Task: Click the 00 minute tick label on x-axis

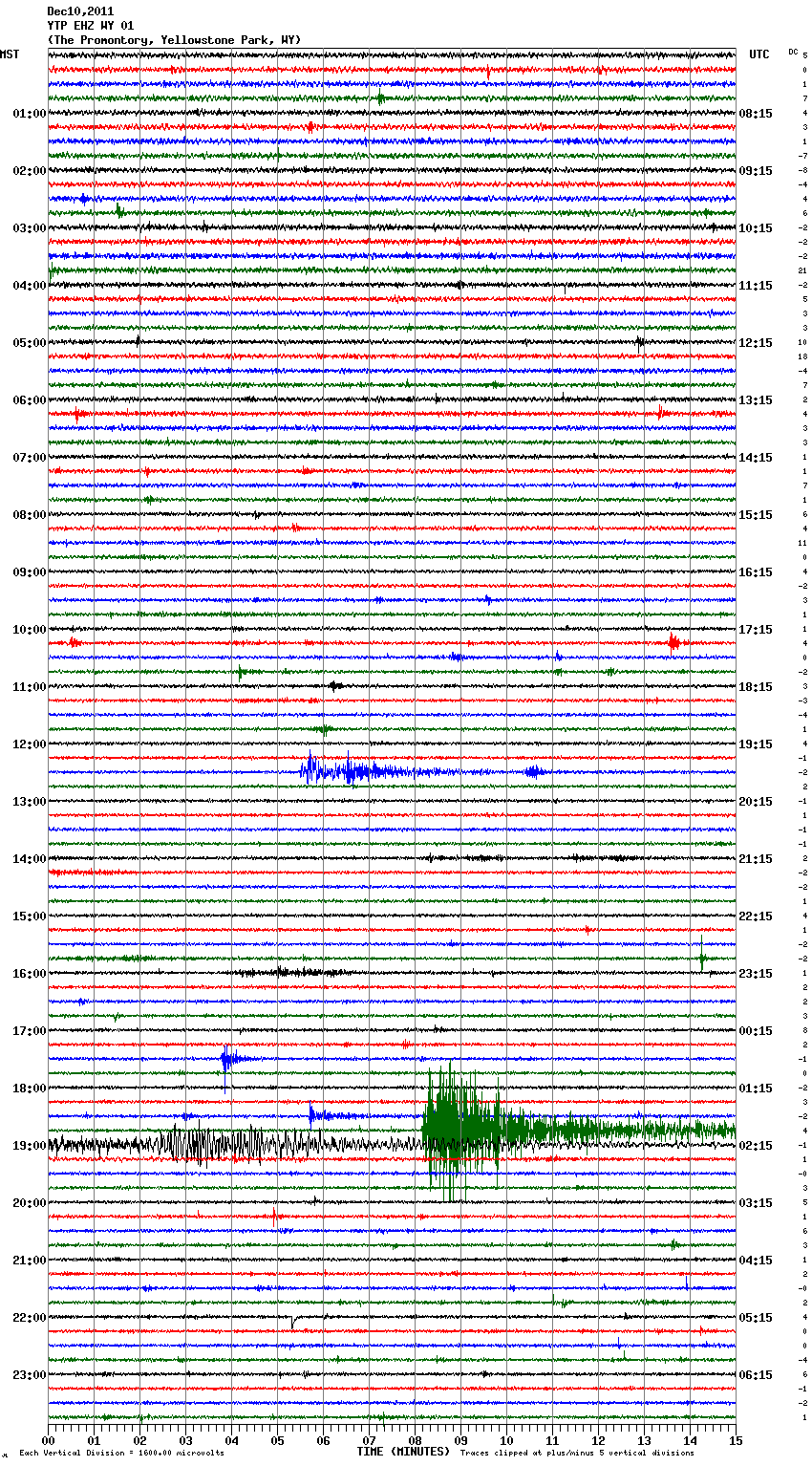Action: coord(48,1440)
